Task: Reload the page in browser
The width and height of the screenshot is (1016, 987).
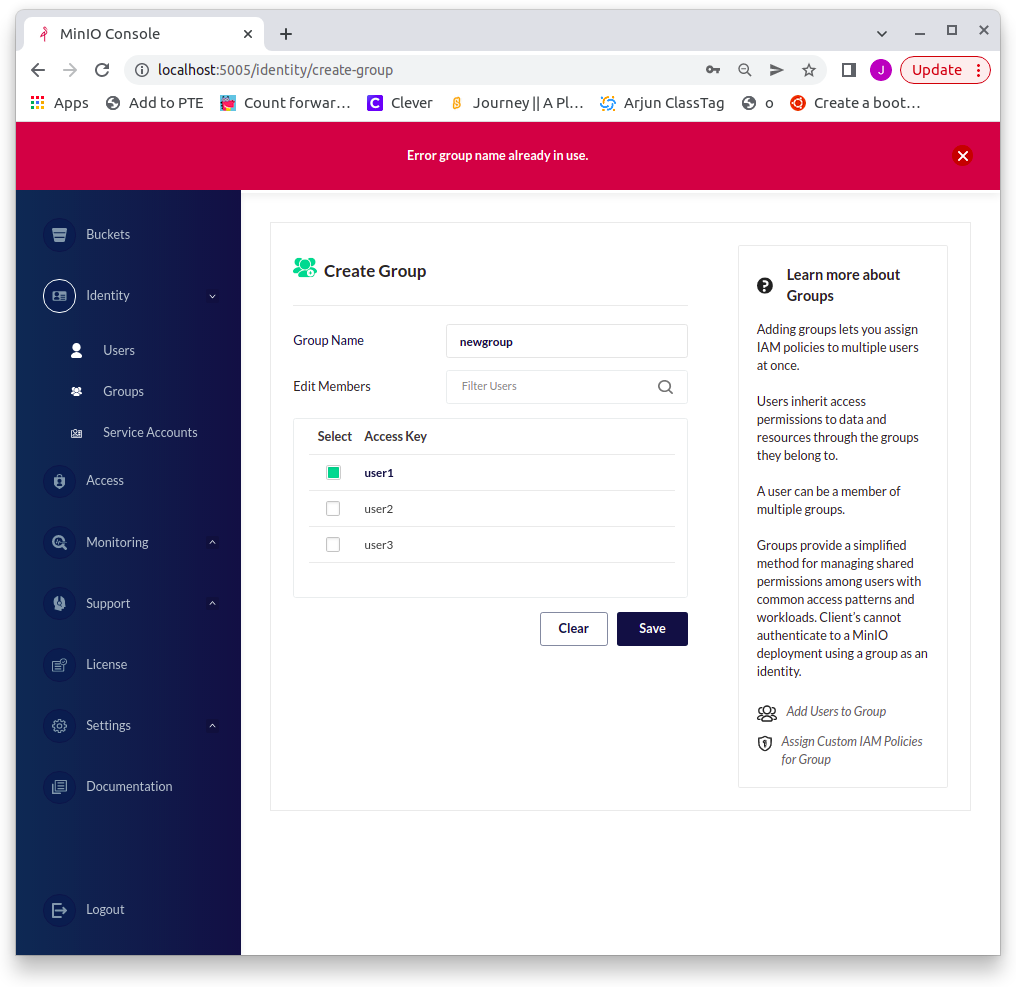Action: 102,70
